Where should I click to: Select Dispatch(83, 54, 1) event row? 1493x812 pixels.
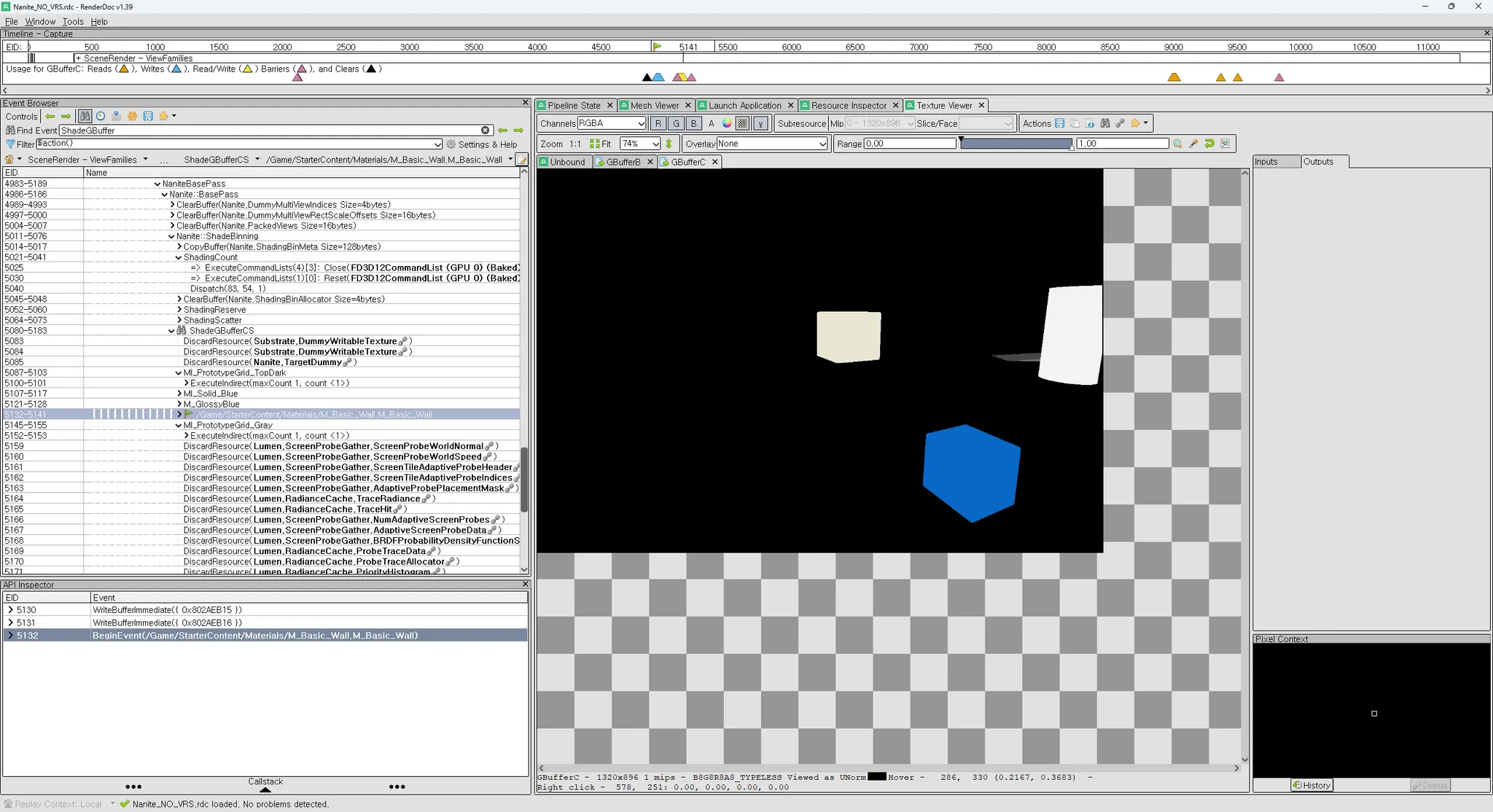(227, 289)
